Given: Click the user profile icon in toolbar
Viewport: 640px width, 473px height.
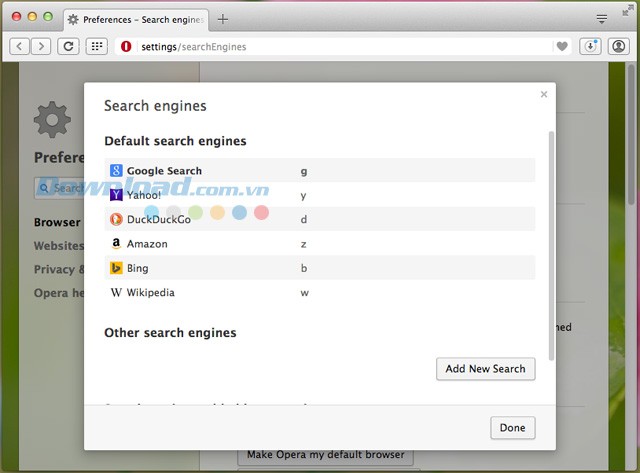Looking at the screenshot, I should click(x=618, y=46).
